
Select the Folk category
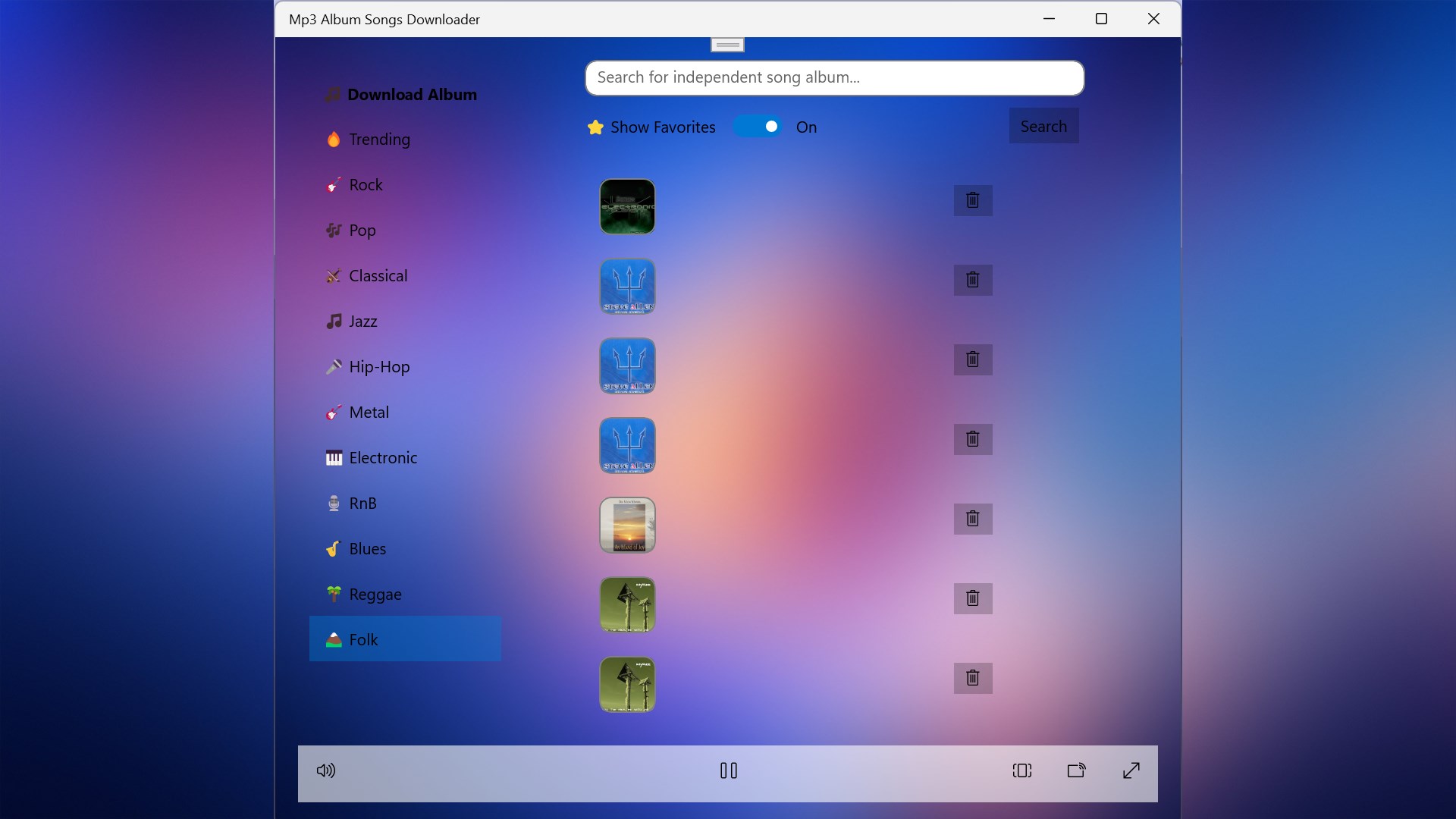(x=363, y=639)
